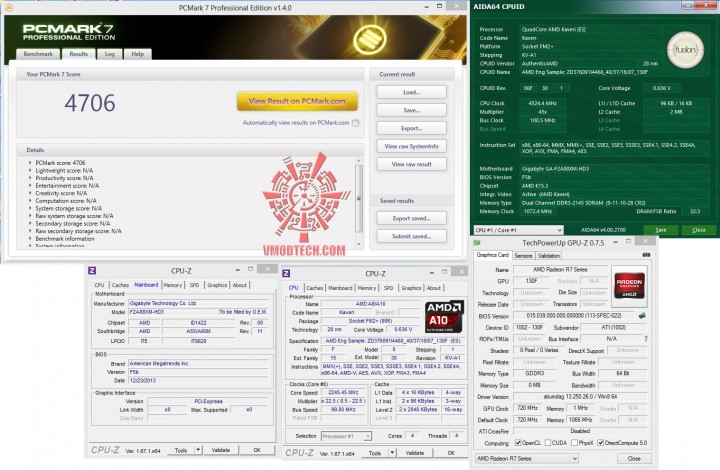
Task: Toggle the CUDA checkbox in GPU-Z
Action: pos(548,443)
